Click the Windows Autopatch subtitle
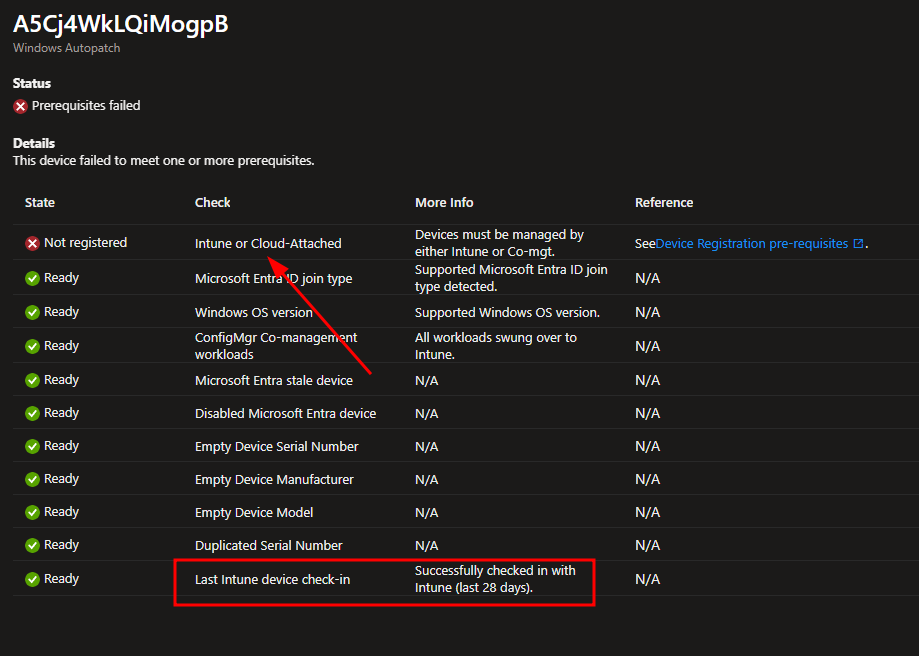This screenshot has height=656, width=919. 66,48
